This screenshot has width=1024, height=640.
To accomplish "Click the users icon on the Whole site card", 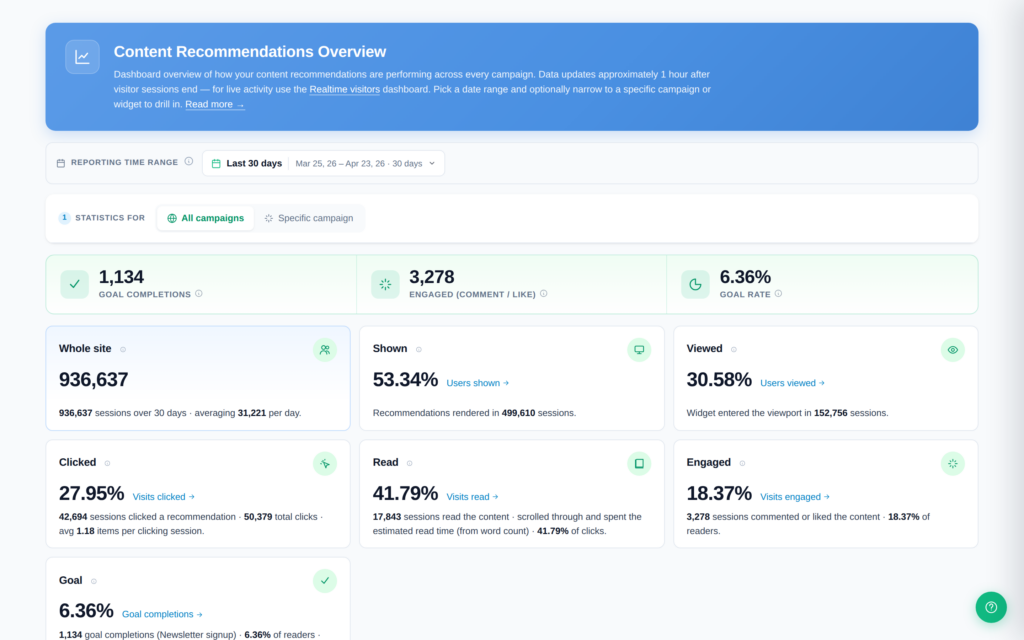I will pyautogui.click(x=325, y=350).
